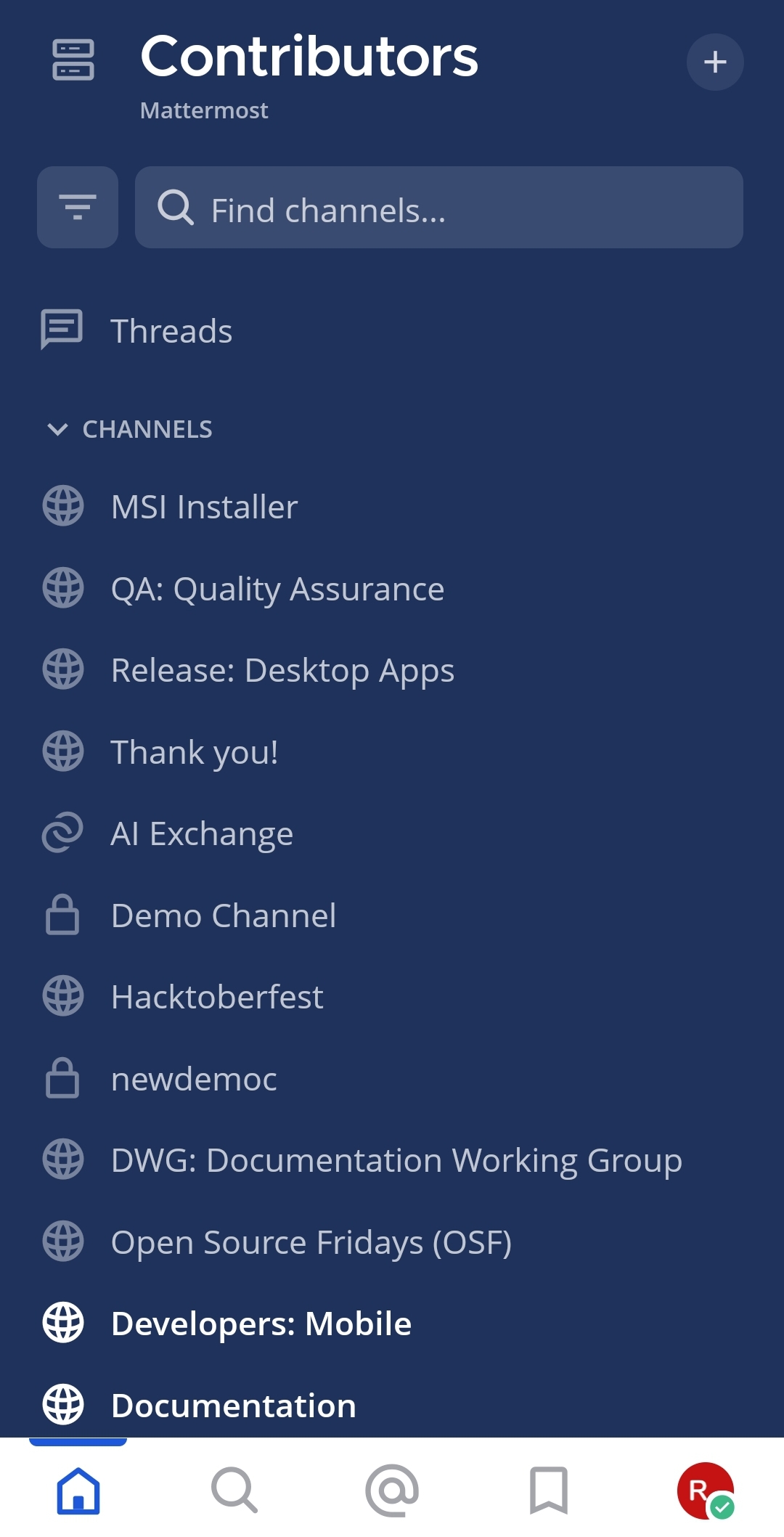Open DWG: Documentation Working Group channel
Viewport: 784px width, 1537px height.
pyautogui.click(x=396, y=1160)
